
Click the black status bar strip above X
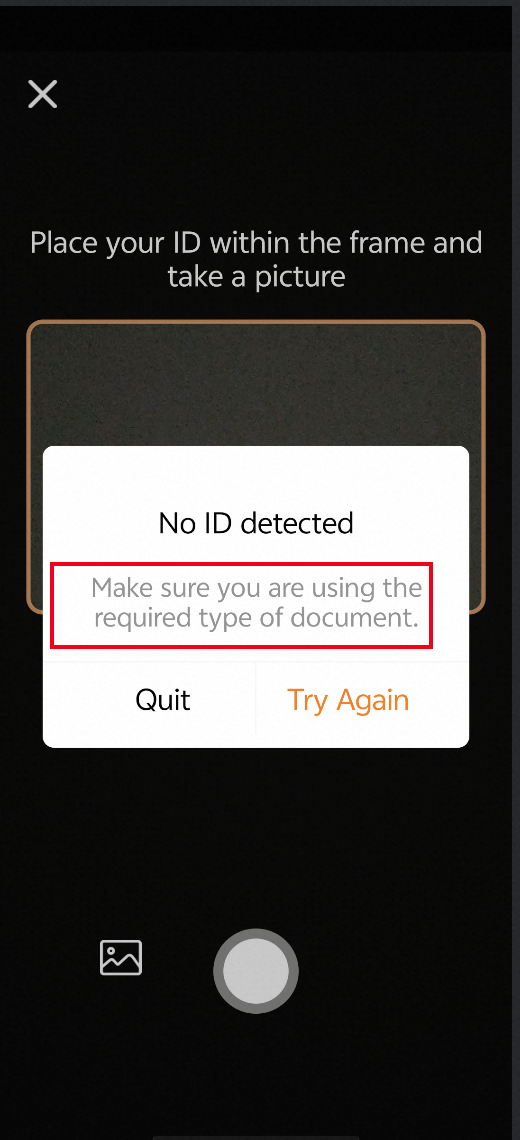pyautogui.click(x=256, y=28)
